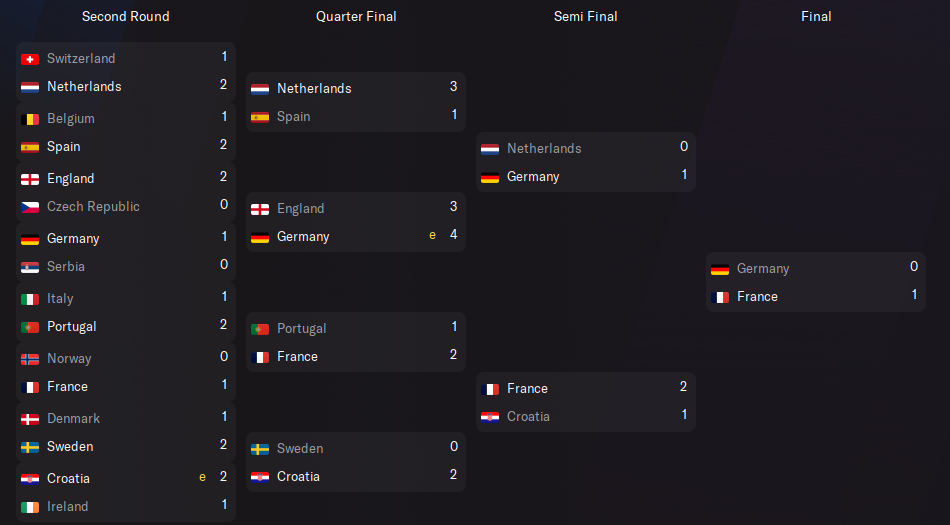The height and width of the screenshot is (525, 950).
Task: Click the Italy flag icon
Action: pos(30,299)
